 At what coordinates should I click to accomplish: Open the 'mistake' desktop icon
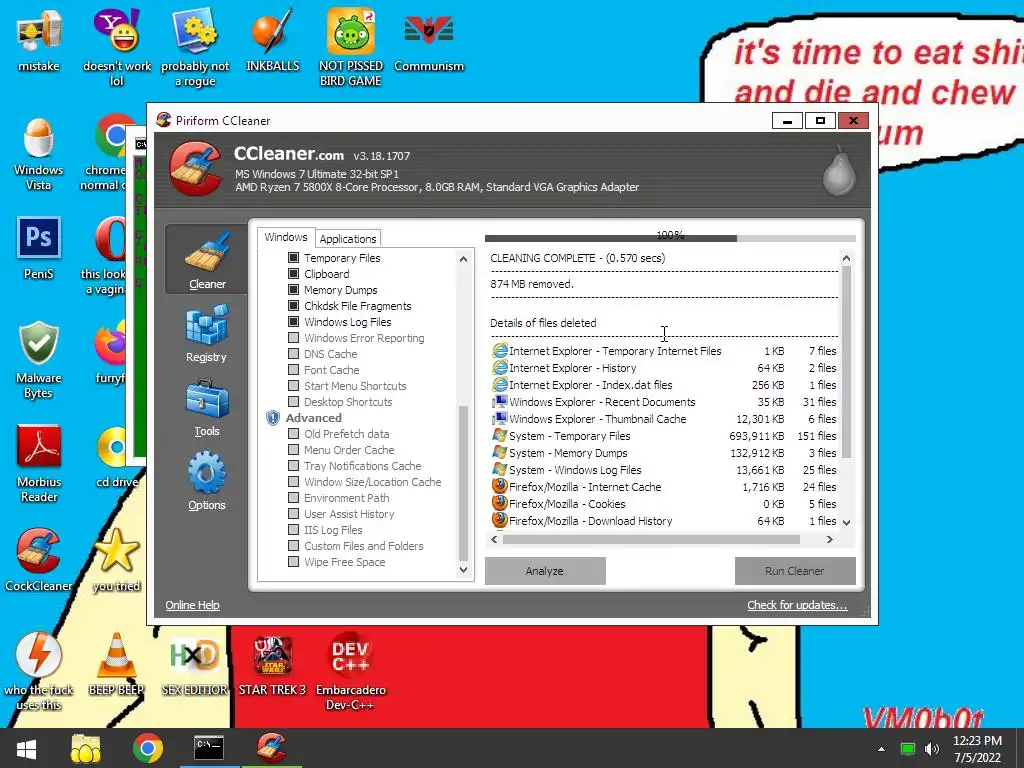coord(39,40)
